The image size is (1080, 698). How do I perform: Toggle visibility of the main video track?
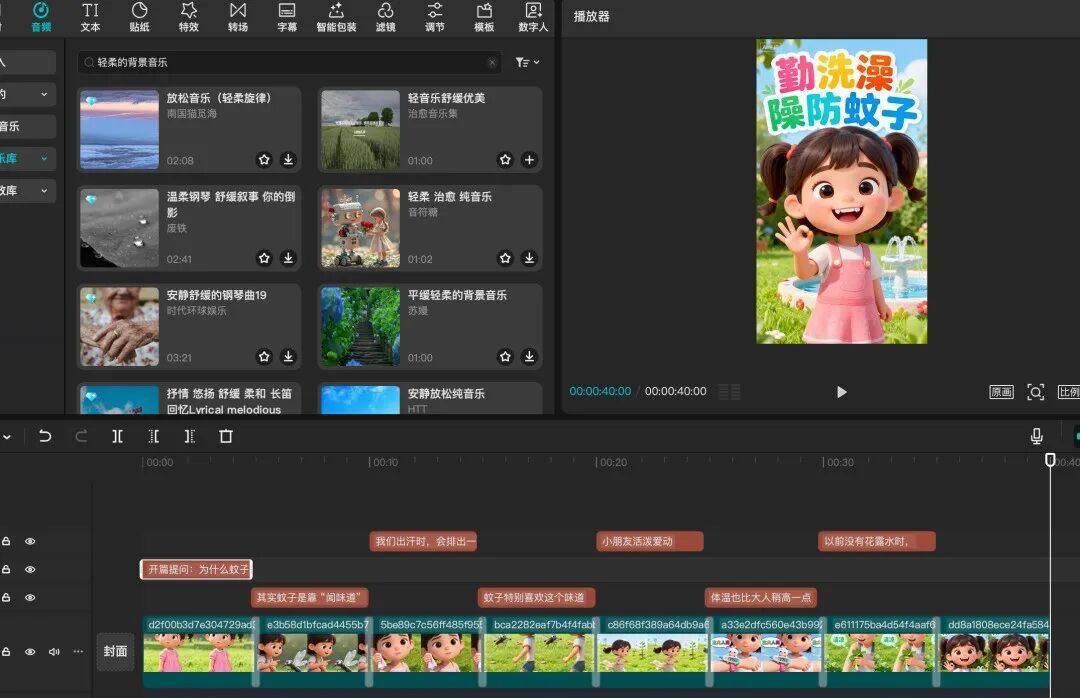tap(30, 652)
